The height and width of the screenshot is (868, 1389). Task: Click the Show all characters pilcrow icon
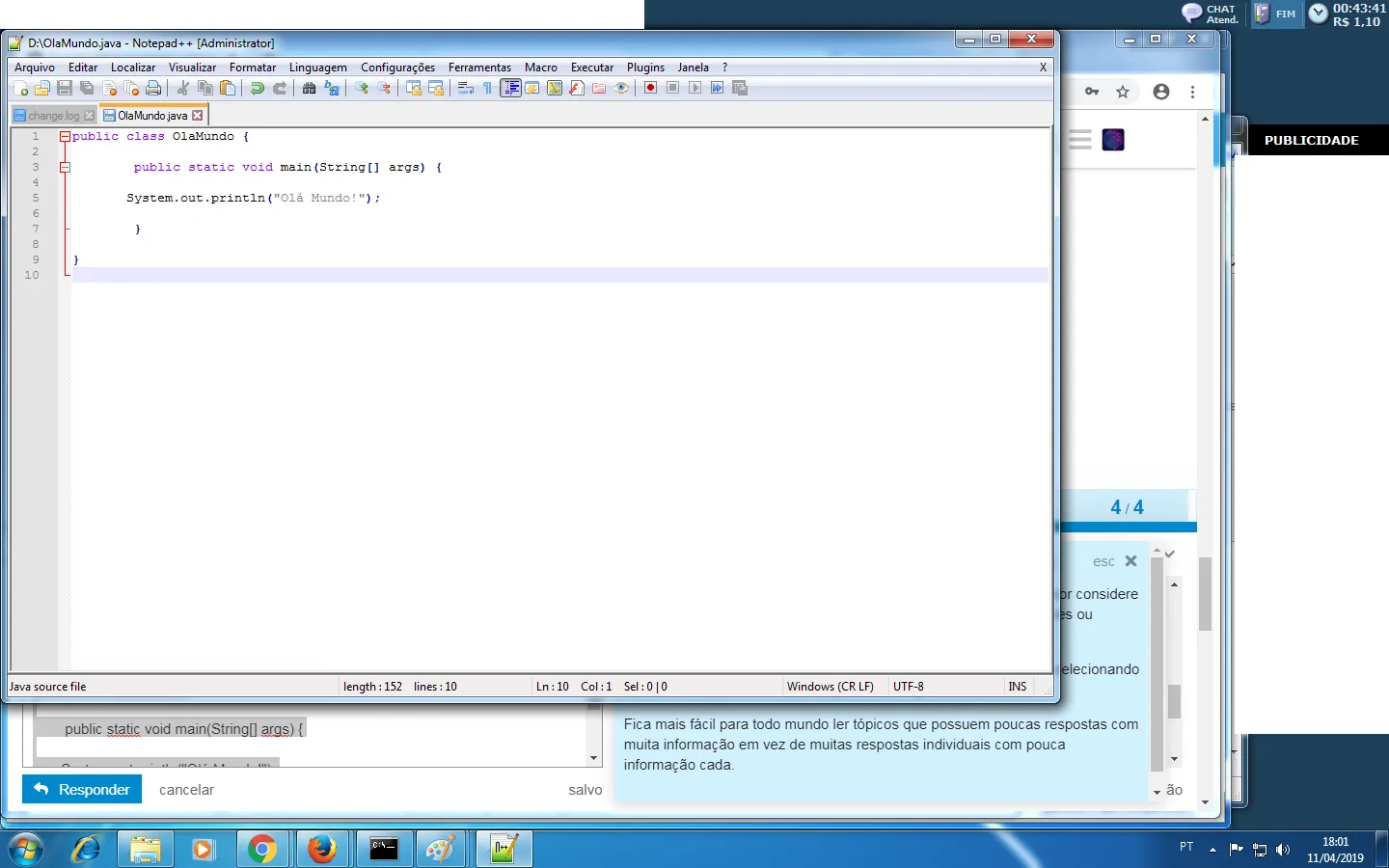coord(487,88)
